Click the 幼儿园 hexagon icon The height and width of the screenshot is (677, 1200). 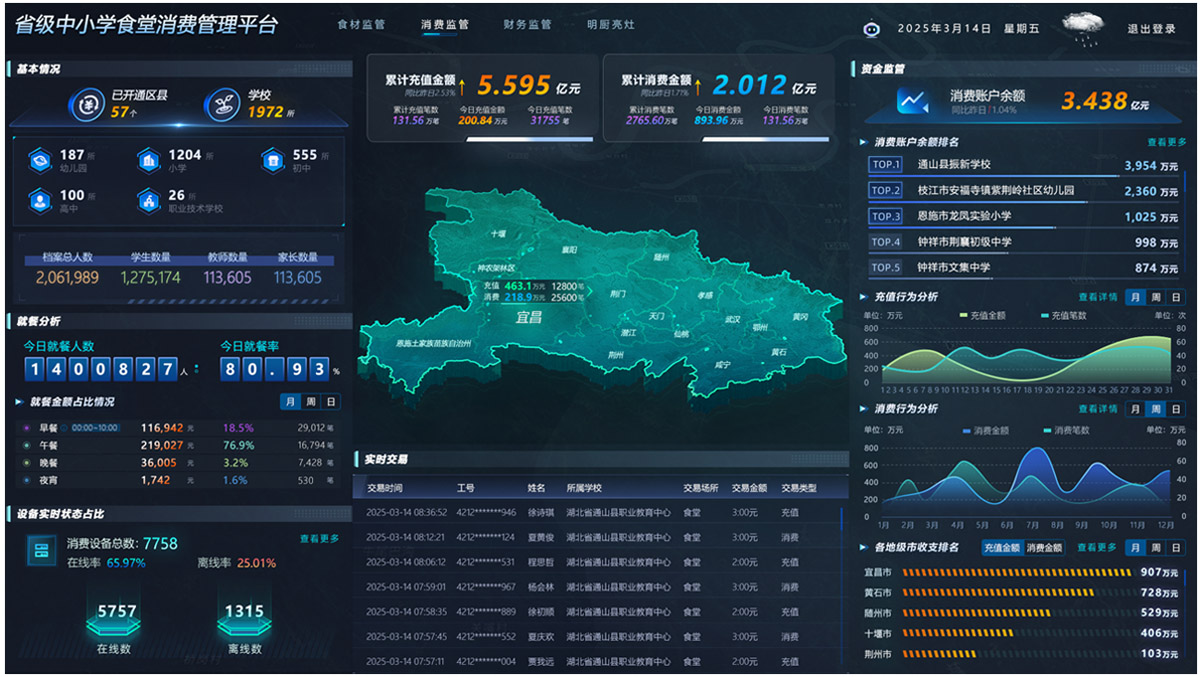pyautogui.click(x=40, y=160)
